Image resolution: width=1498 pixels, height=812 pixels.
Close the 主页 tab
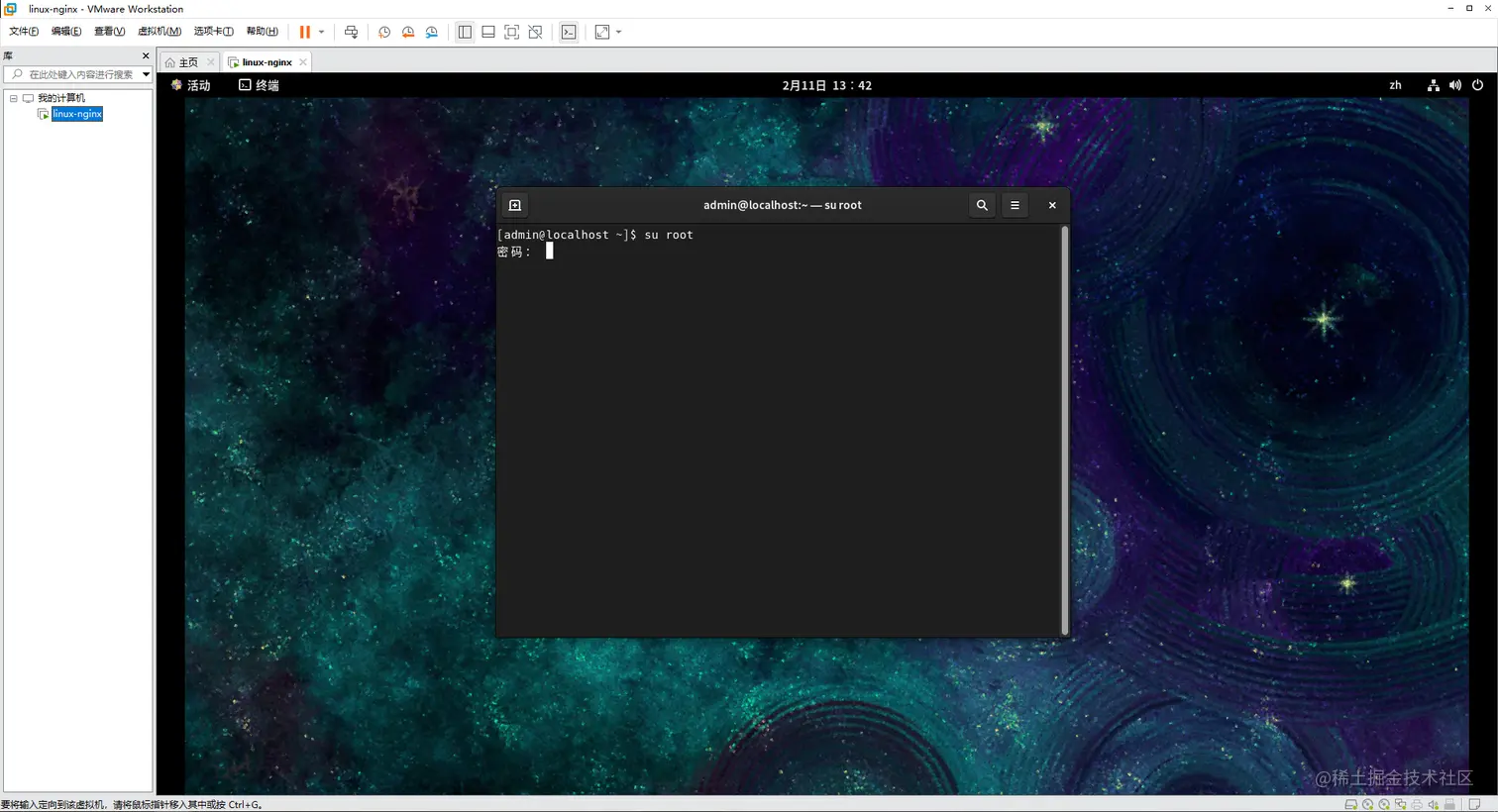[x=211, y=62]
